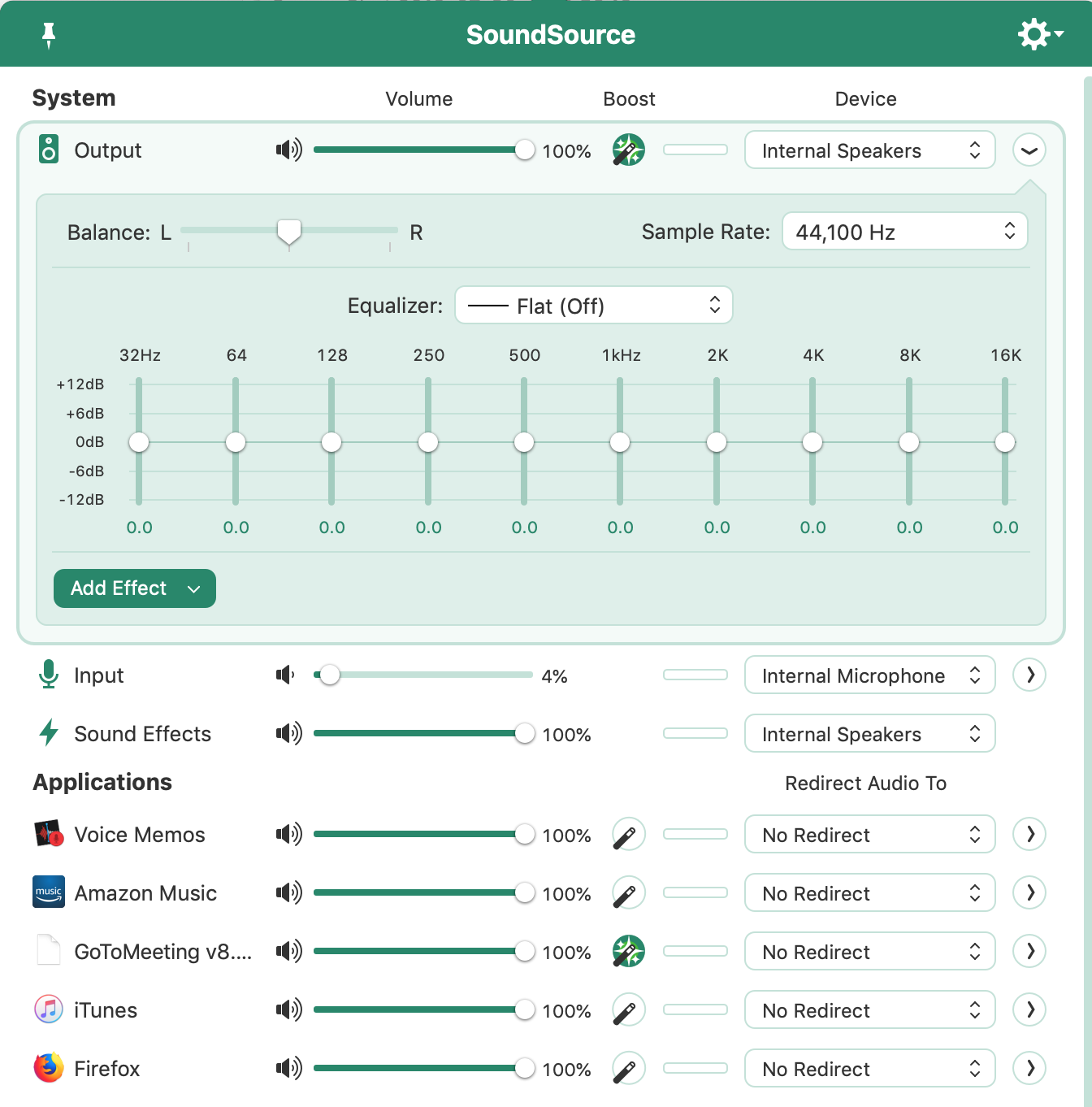
Task: Disable Magic Boost for GoToMeeting
Action: click(629, 951)
